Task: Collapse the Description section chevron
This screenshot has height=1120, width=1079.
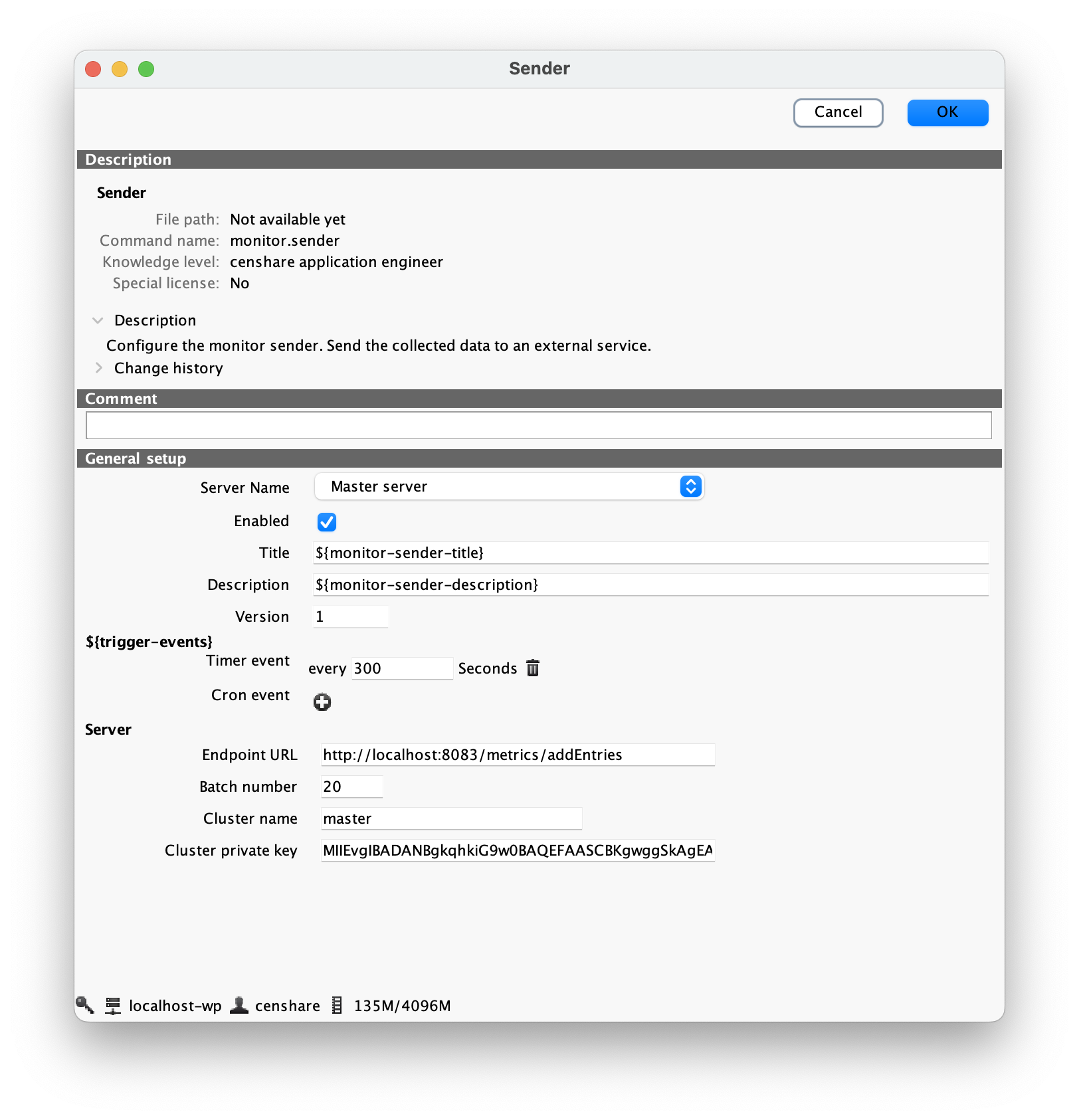Action: [98, 321]
